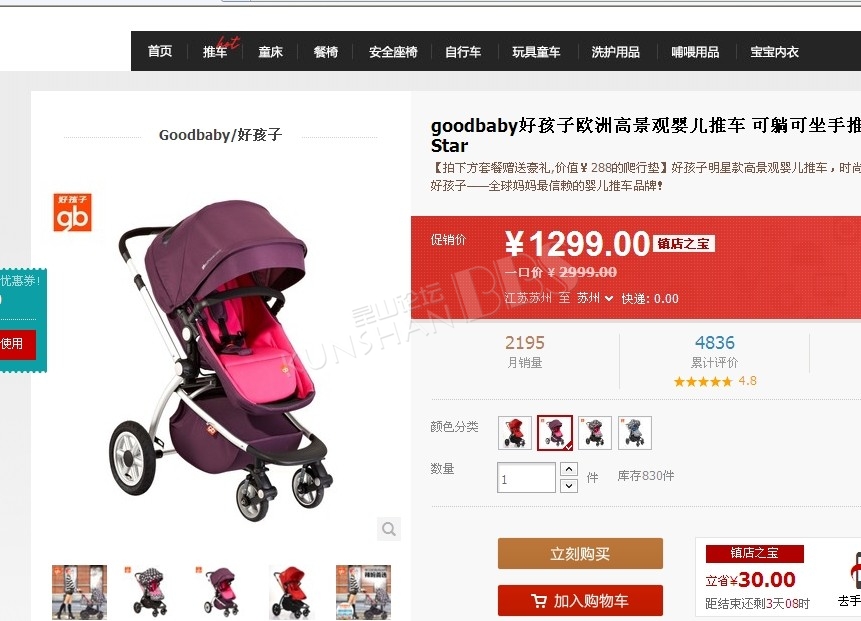
Task: Click the orange gb brand logo
Action: click(72, 212)
